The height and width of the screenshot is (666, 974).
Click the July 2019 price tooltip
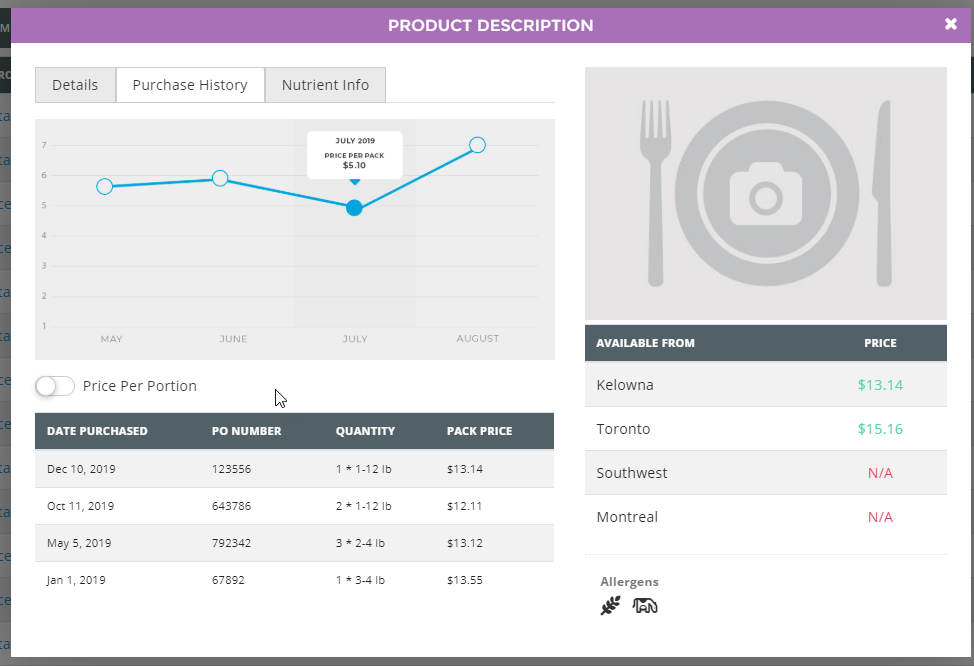tap(355, 155)
